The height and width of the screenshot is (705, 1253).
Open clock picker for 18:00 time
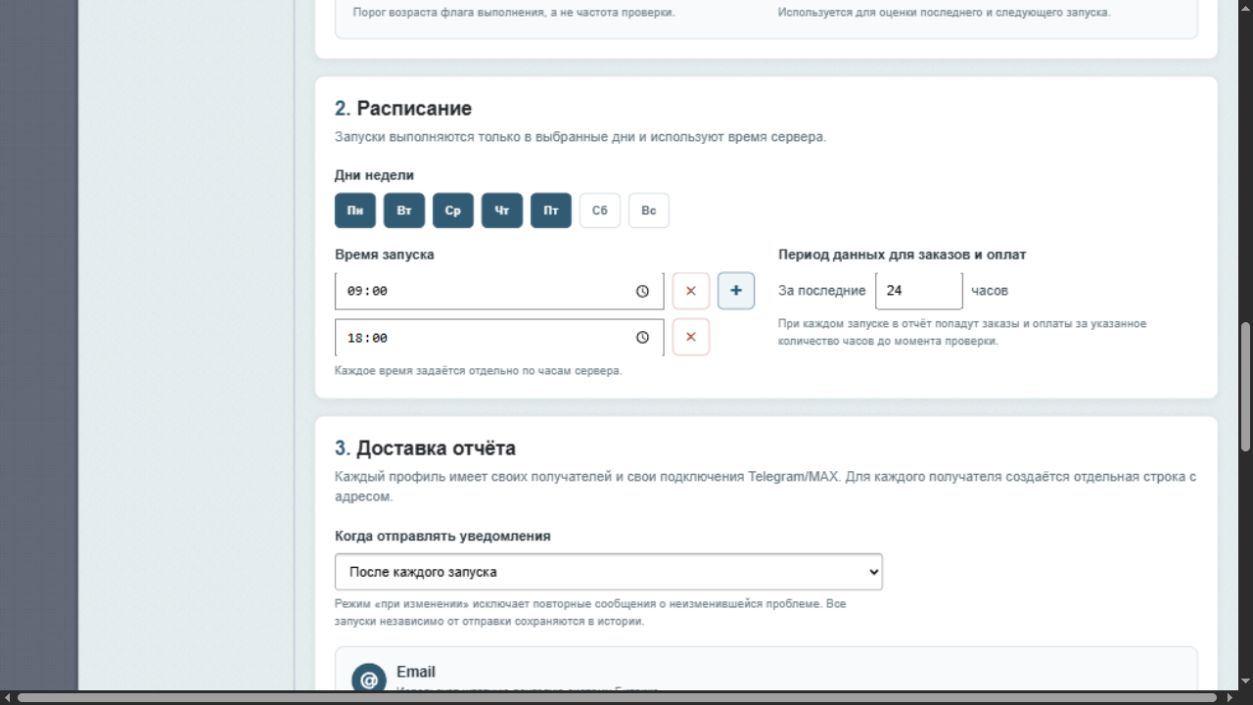642,338
